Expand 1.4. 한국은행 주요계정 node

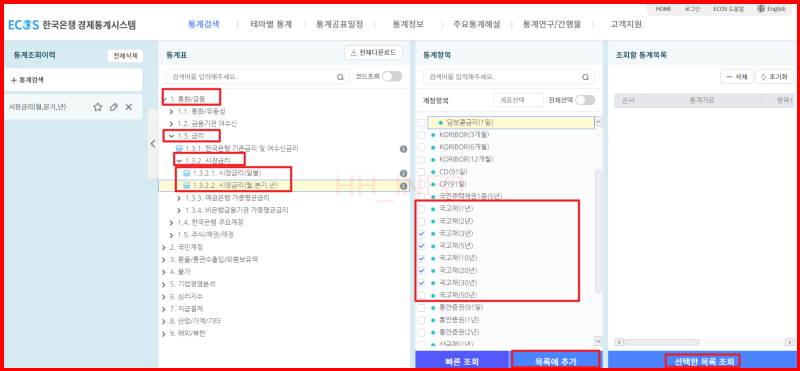coord(172,222)
